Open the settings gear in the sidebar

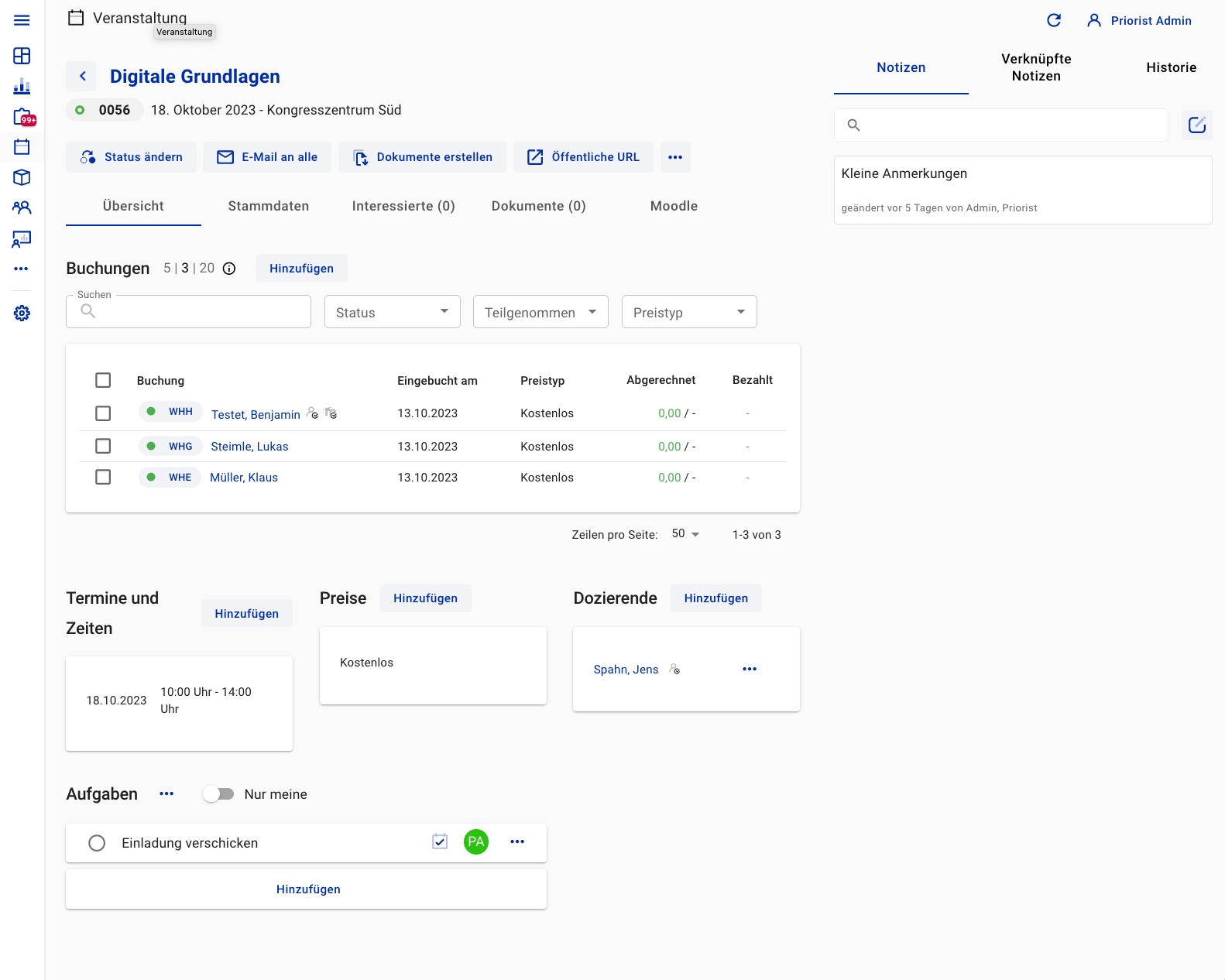click(x=22, y=313)
